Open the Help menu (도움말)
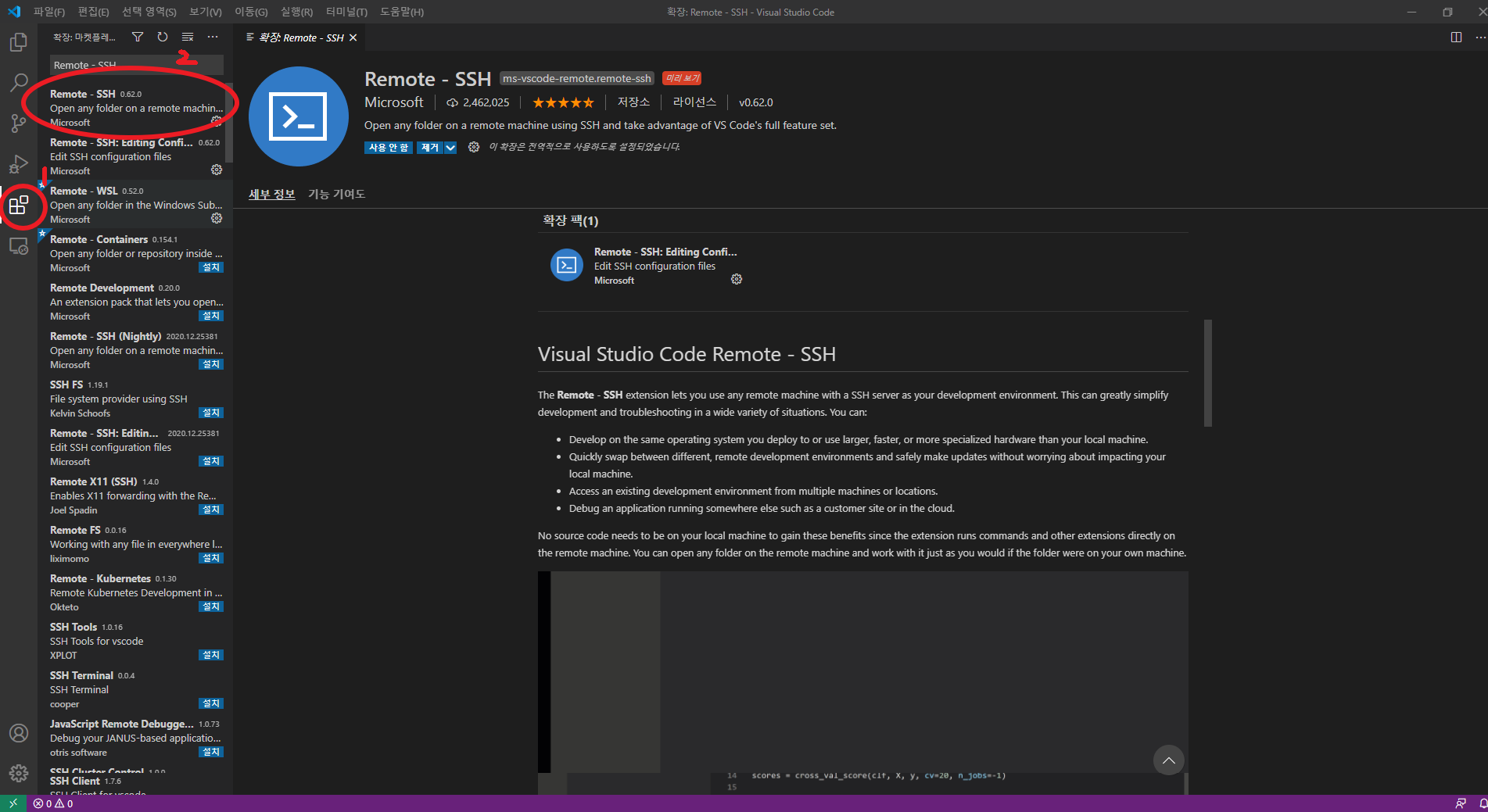1488x812 pixels. [401, 12]
